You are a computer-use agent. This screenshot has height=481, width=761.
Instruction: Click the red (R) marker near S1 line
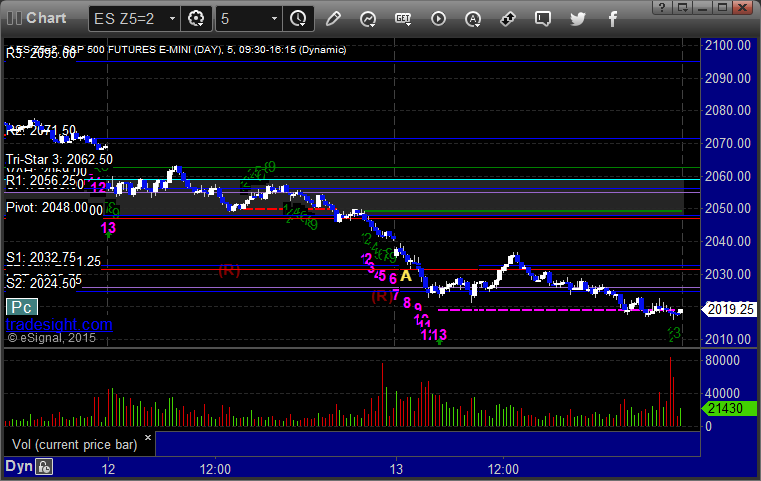coord(229,270)
